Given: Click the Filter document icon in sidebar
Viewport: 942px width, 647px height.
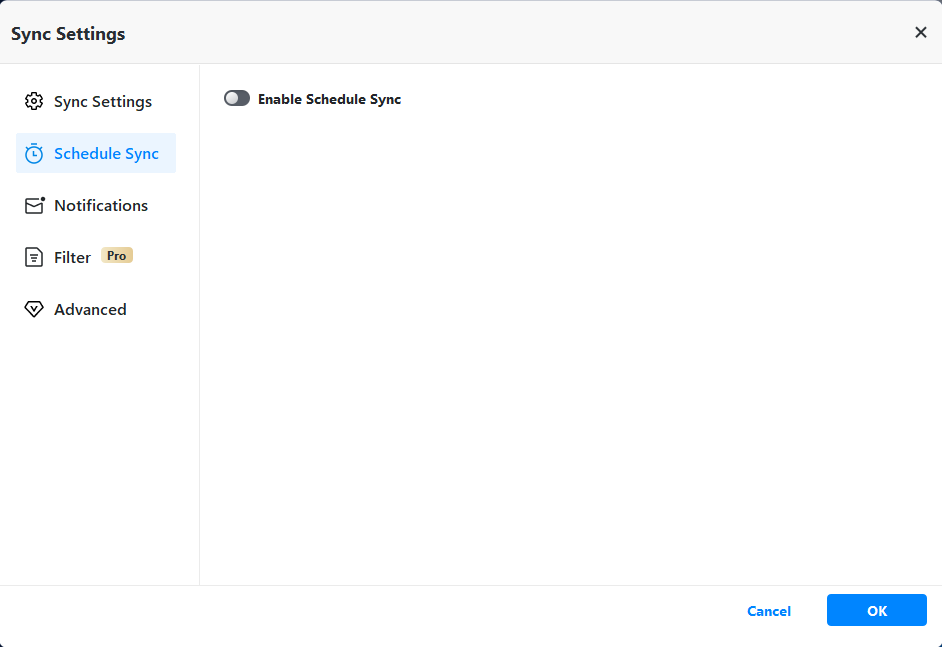Looking at the screenshot, I should [34, 257].
